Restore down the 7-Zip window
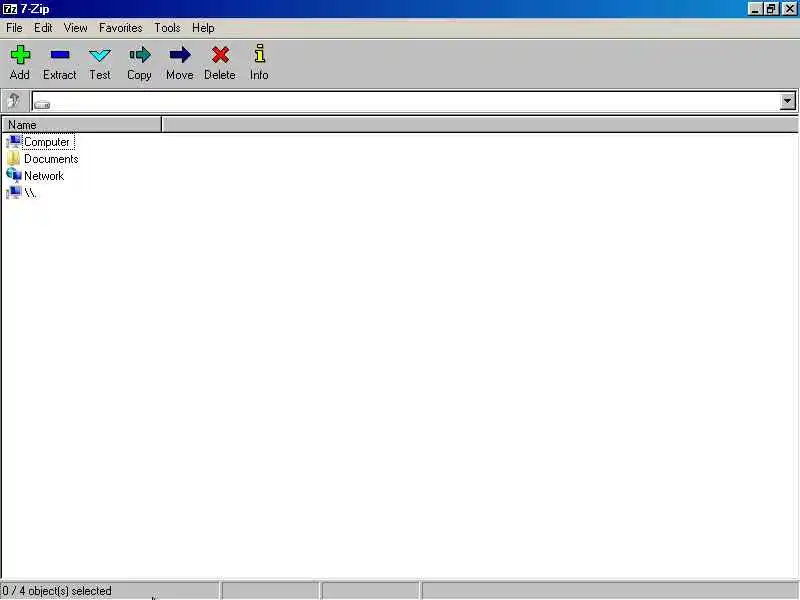This screenshot has width=800, height=600. [771, 9]
